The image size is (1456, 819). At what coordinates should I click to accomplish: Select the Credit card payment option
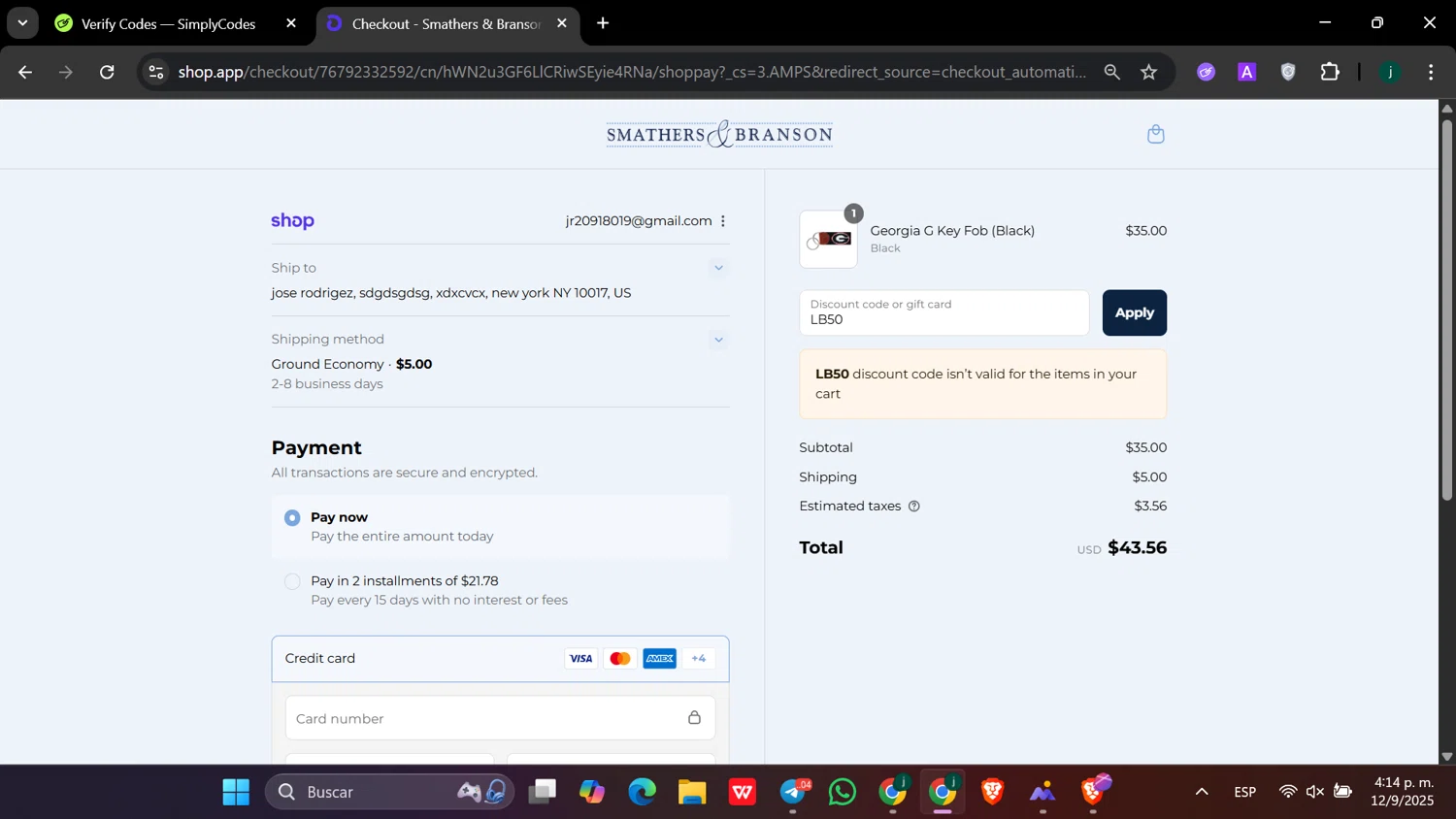click(x=500, y=659)
